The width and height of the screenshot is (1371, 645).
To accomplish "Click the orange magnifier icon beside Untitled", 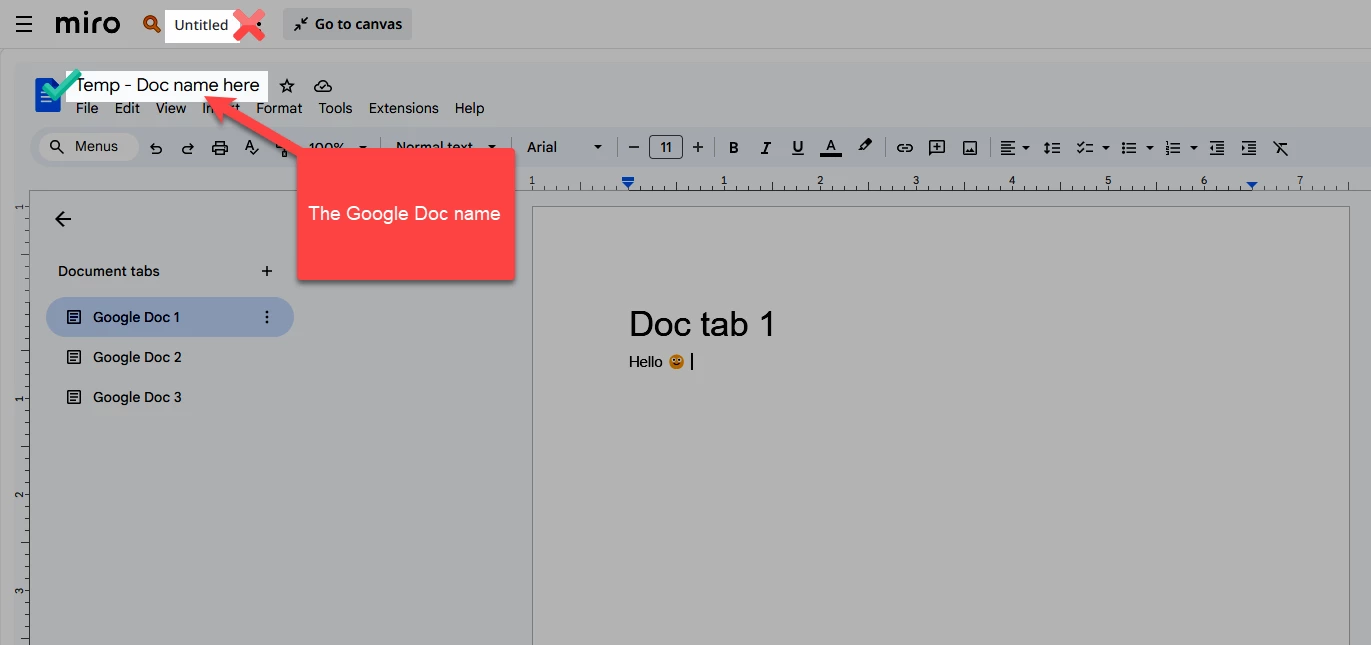I will pyautogui.click(x=151, y=24).
